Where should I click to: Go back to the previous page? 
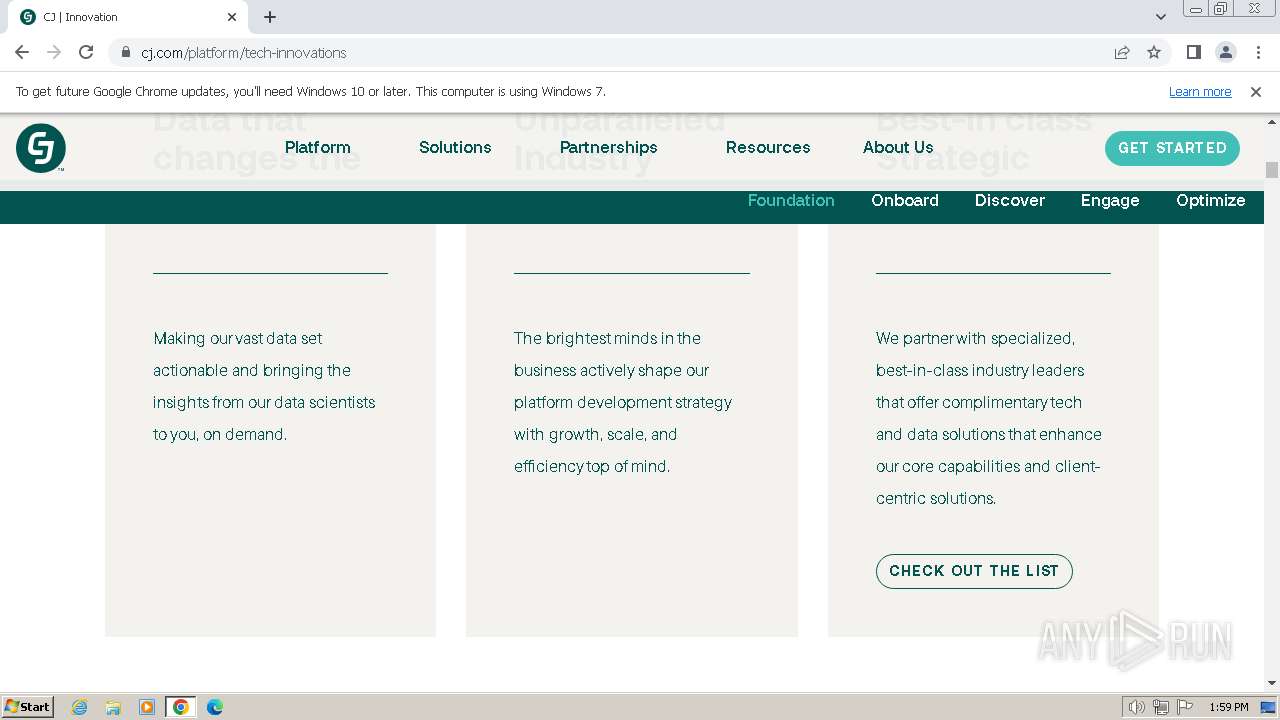[22, 52]
